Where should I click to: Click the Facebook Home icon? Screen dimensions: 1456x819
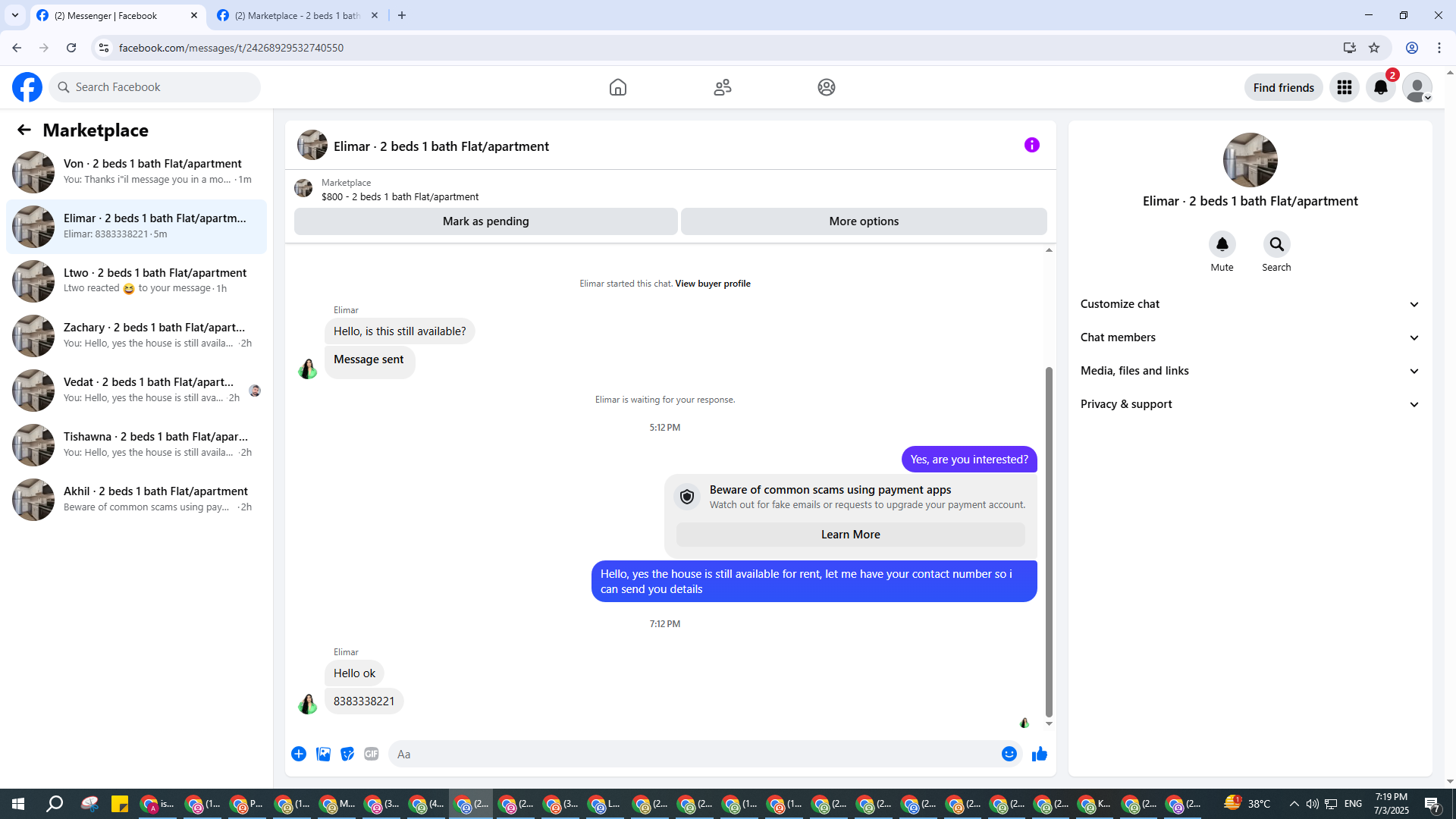click(x=617, y=87)
